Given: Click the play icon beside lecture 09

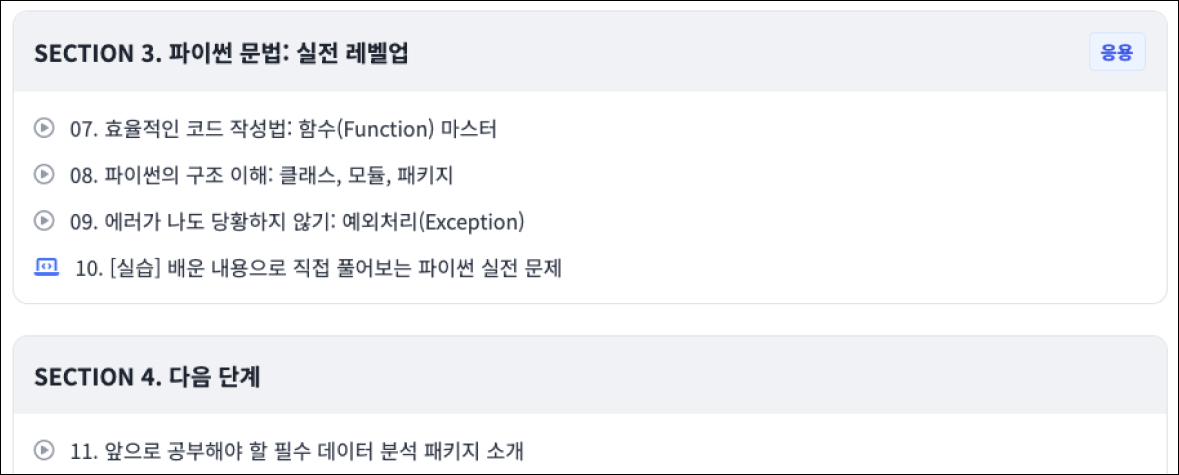Looking at the screenshot, I should (x=43, y=221).
